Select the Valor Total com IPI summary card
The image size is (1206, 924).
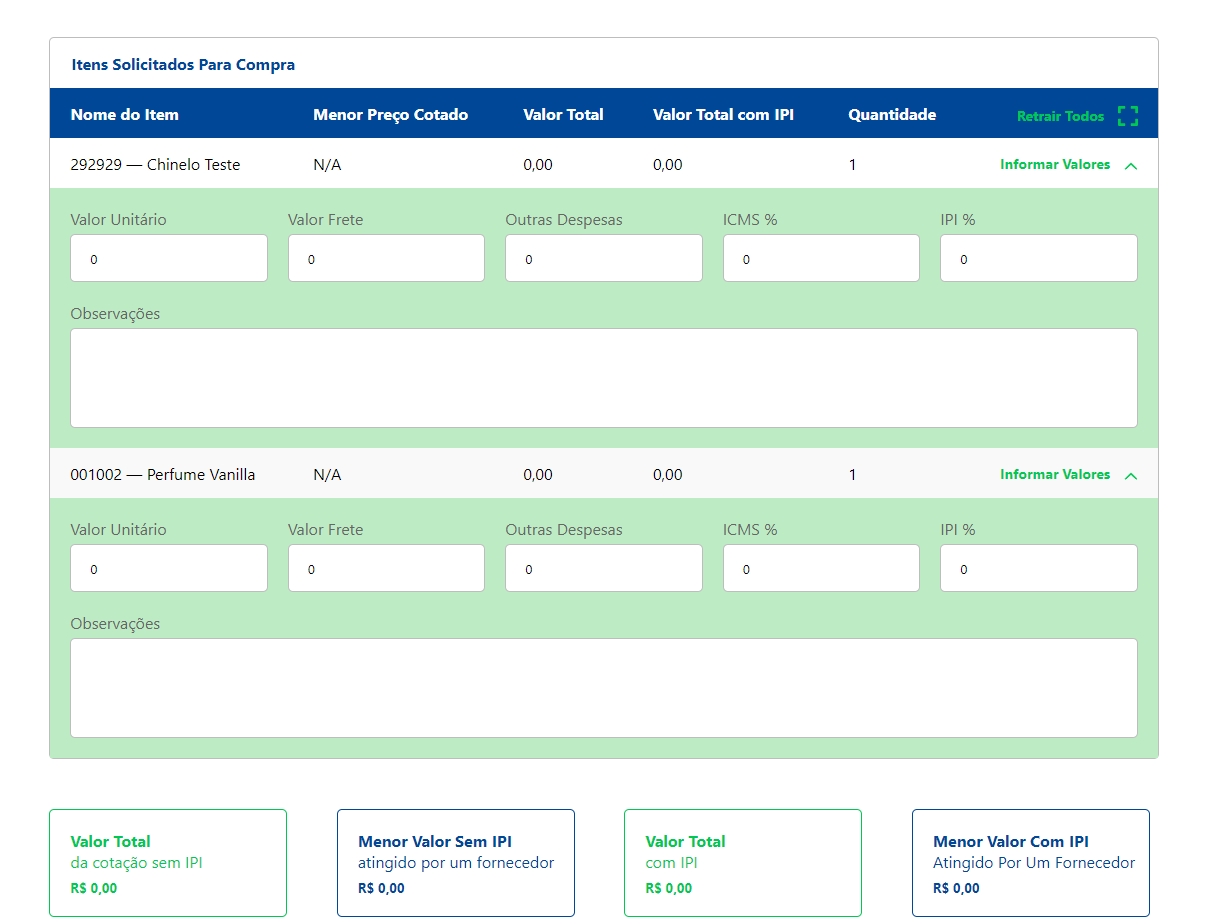click(x=742, y=863)
